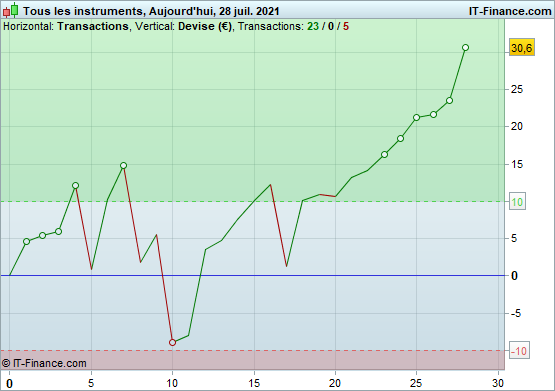Select the marker at transaction 27
Image resolution: width=555 pixels, height=391 pixels.
pos(449,100)
